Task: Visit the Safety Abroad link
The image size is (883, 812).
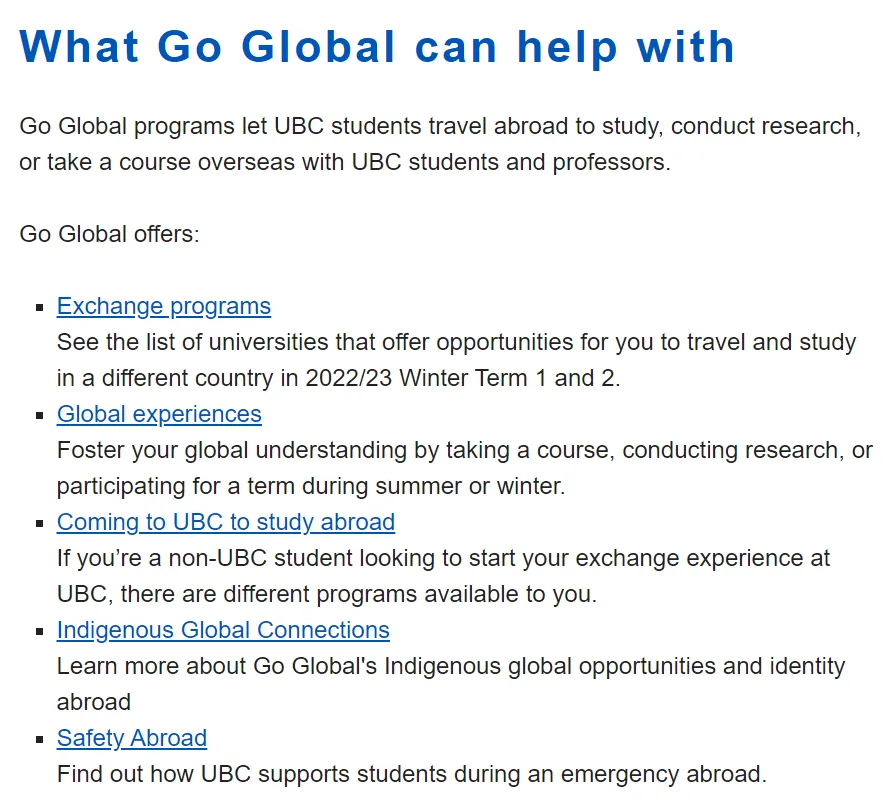Action: point(132,738)
